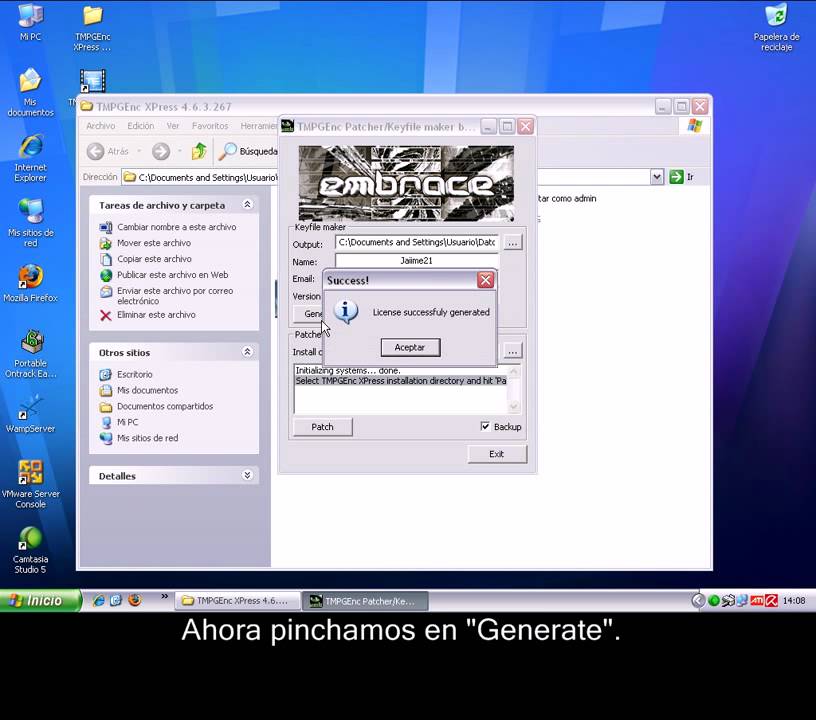This screenshot has width=816, height=720.
Task: Select the Portable Ontrack desktop icon
Action: 30,354
